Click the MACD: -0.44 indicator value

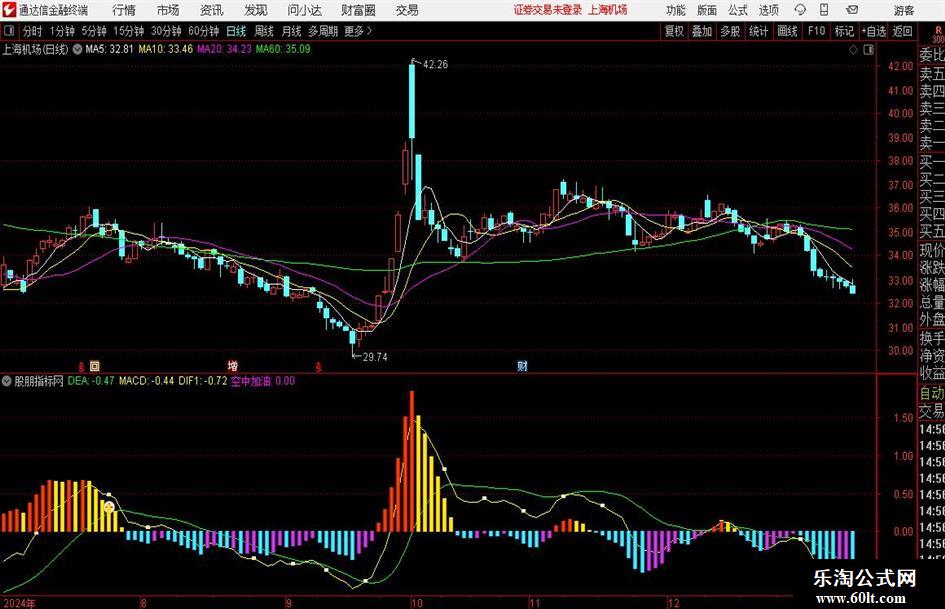click(146, 381)
